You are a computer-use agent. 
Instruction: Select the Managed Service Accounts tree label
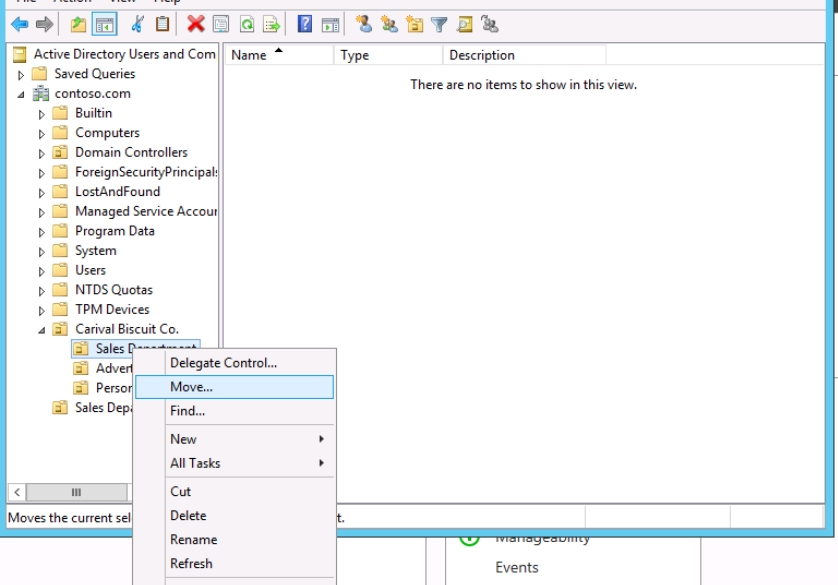pos(146,211)
